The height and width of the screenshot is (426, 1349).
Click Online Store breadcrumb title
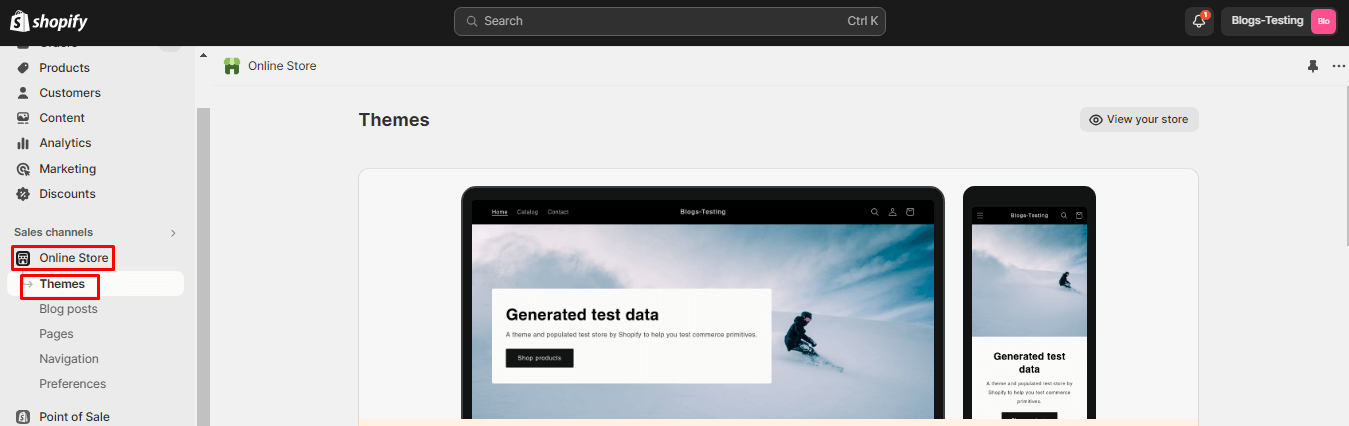(282, 66)
